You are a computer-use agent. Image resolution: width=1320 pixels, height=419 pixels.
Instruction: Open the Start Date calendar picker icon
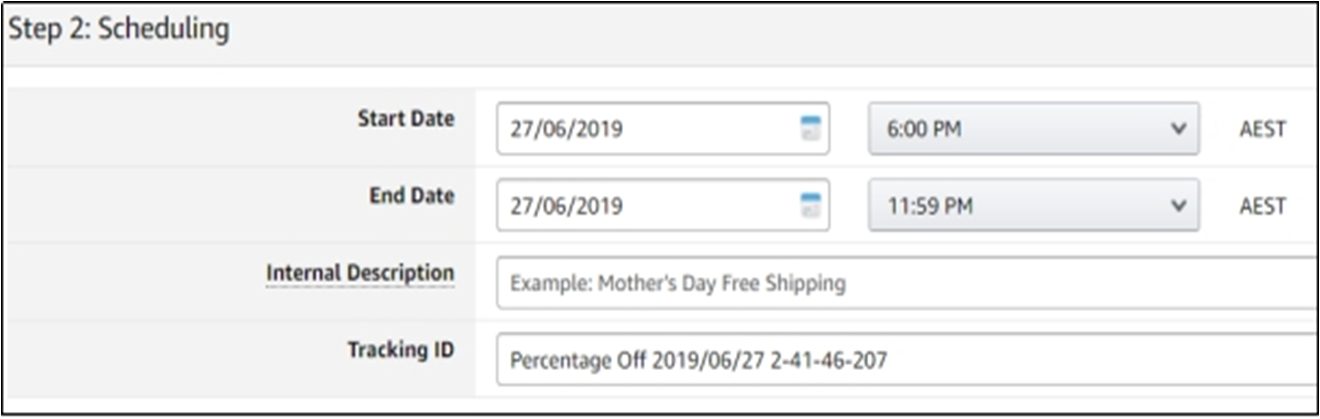810,129
